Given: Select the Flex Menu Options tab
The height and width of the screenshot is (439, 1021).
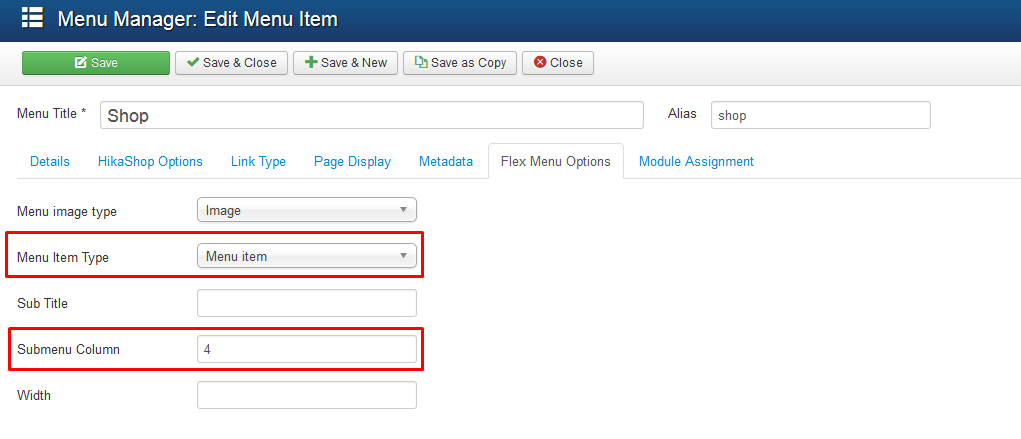Looking at the screenshot, I should pos(555,162).
